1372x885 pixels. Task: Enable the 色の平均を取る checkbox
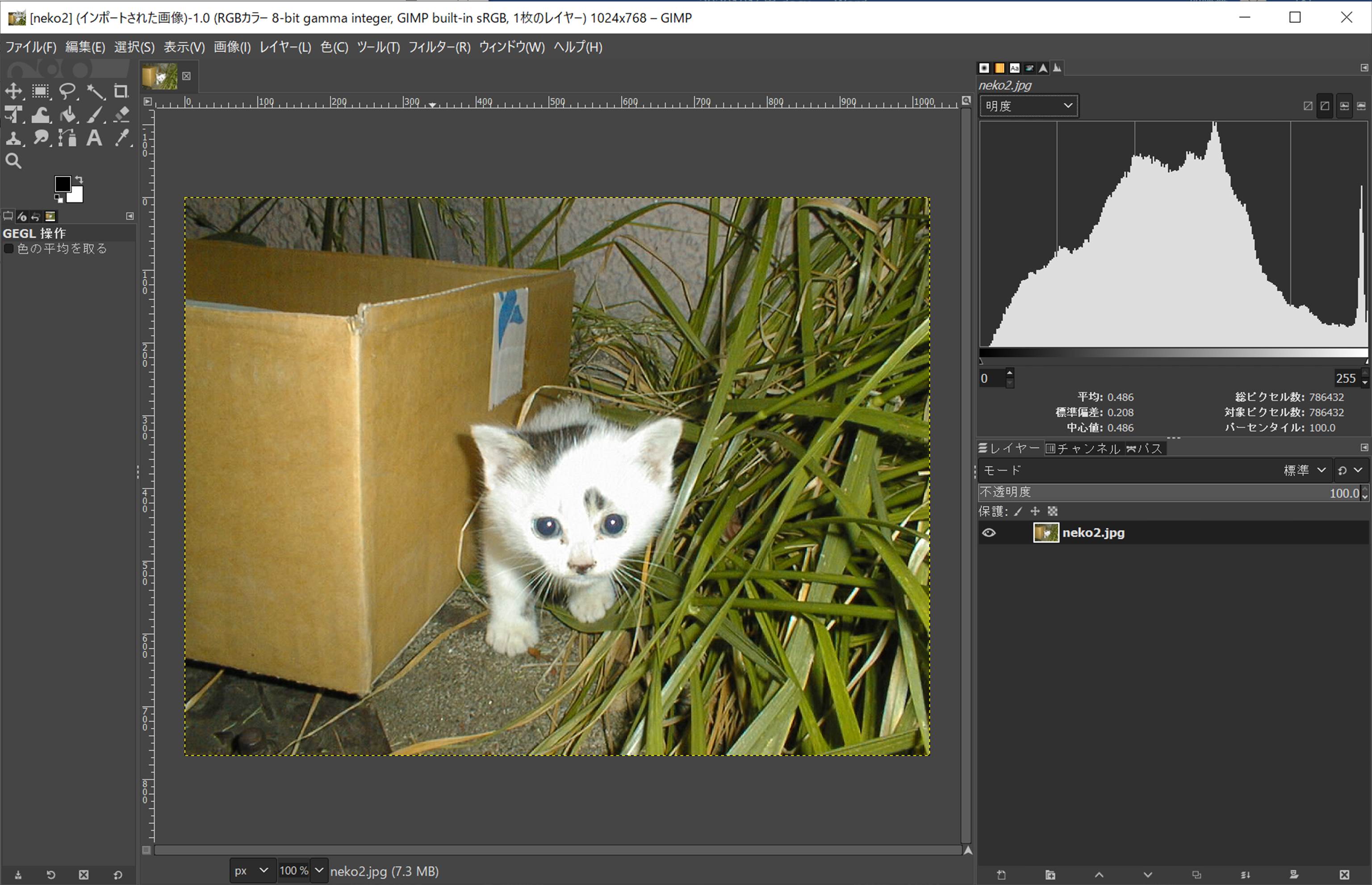[x=9, y=249]
